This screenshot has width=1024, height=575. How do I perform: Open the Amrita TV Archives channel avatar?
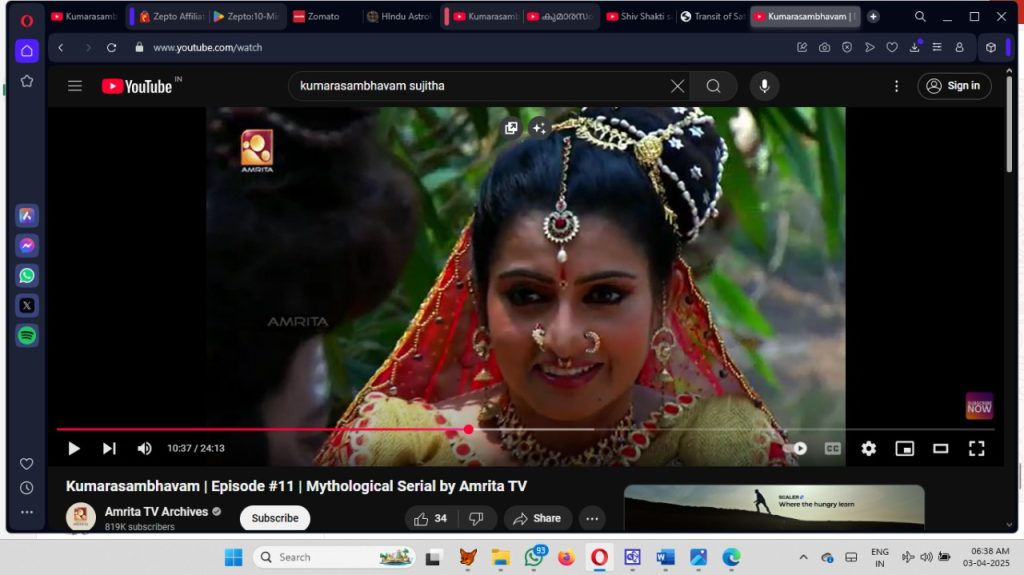80,518
